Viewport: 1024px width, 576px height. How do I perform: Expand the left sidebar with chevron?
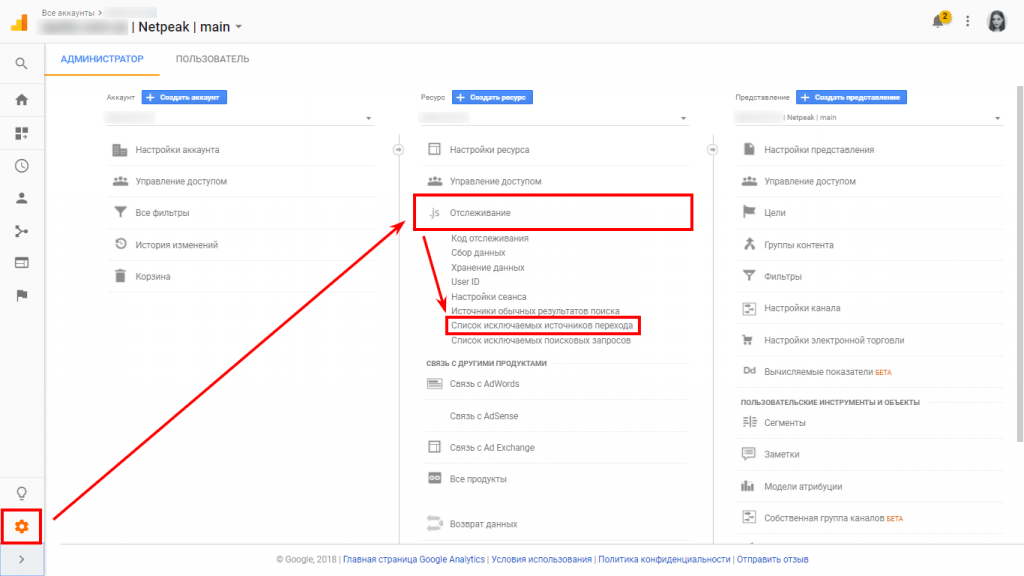click(21, 559)
